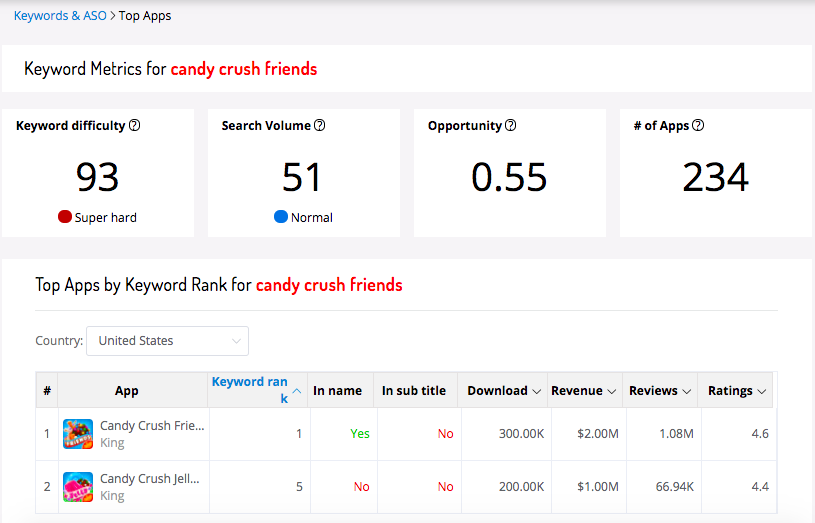Viewport: 815px width, 523px height.
Task: Open the Candy Crush Friends app icon
Action: [78, 434]
